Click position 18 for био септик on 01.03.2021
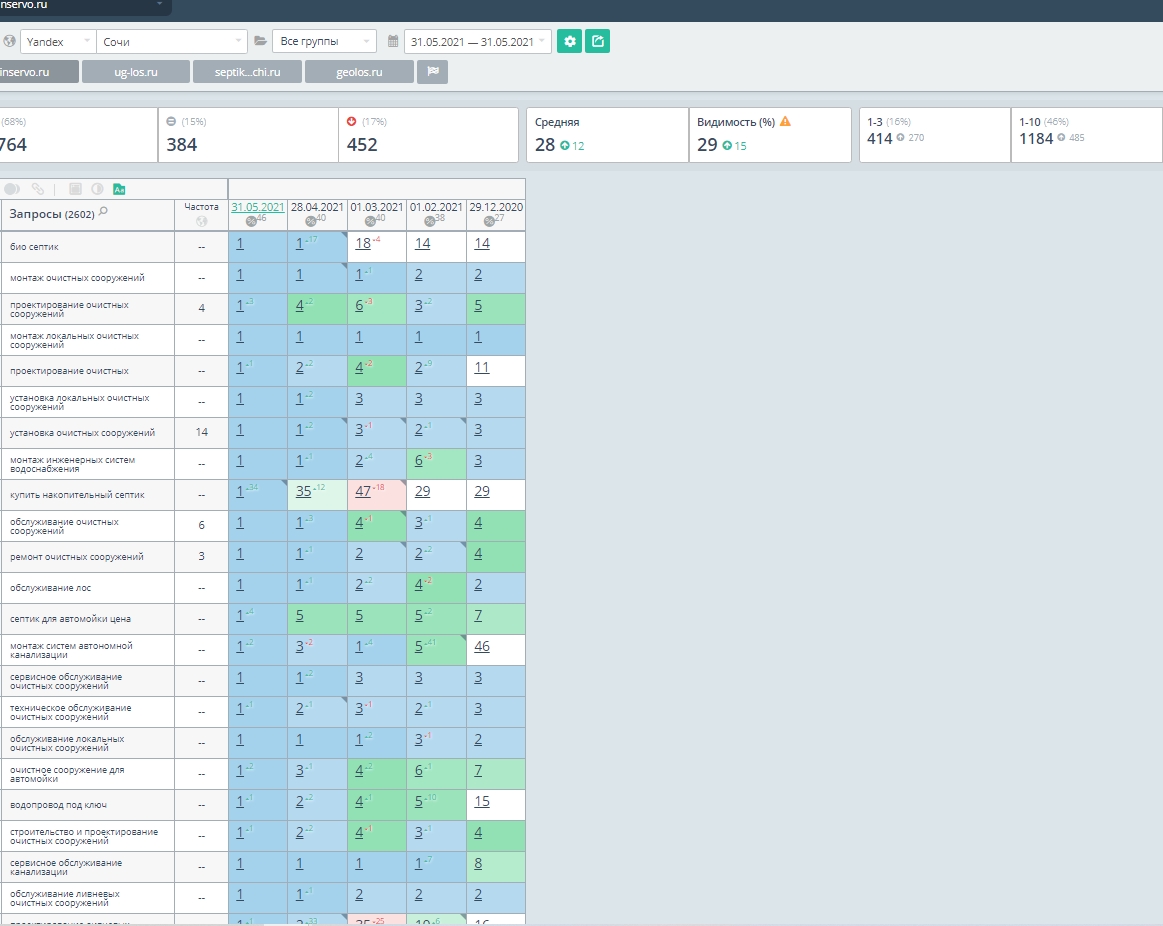1163x926 pixels. pyautogui.click(x=363, y=243)
